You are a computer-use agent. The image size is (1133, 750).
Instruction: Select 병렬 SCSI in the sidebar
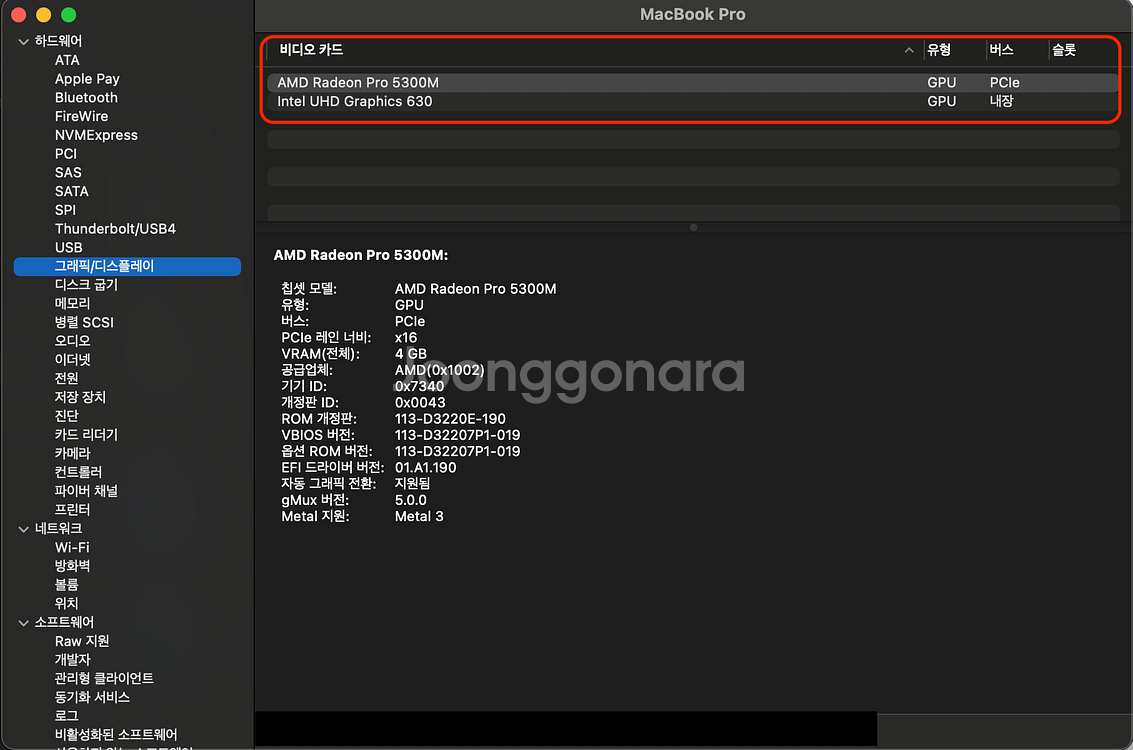[84, 322]
